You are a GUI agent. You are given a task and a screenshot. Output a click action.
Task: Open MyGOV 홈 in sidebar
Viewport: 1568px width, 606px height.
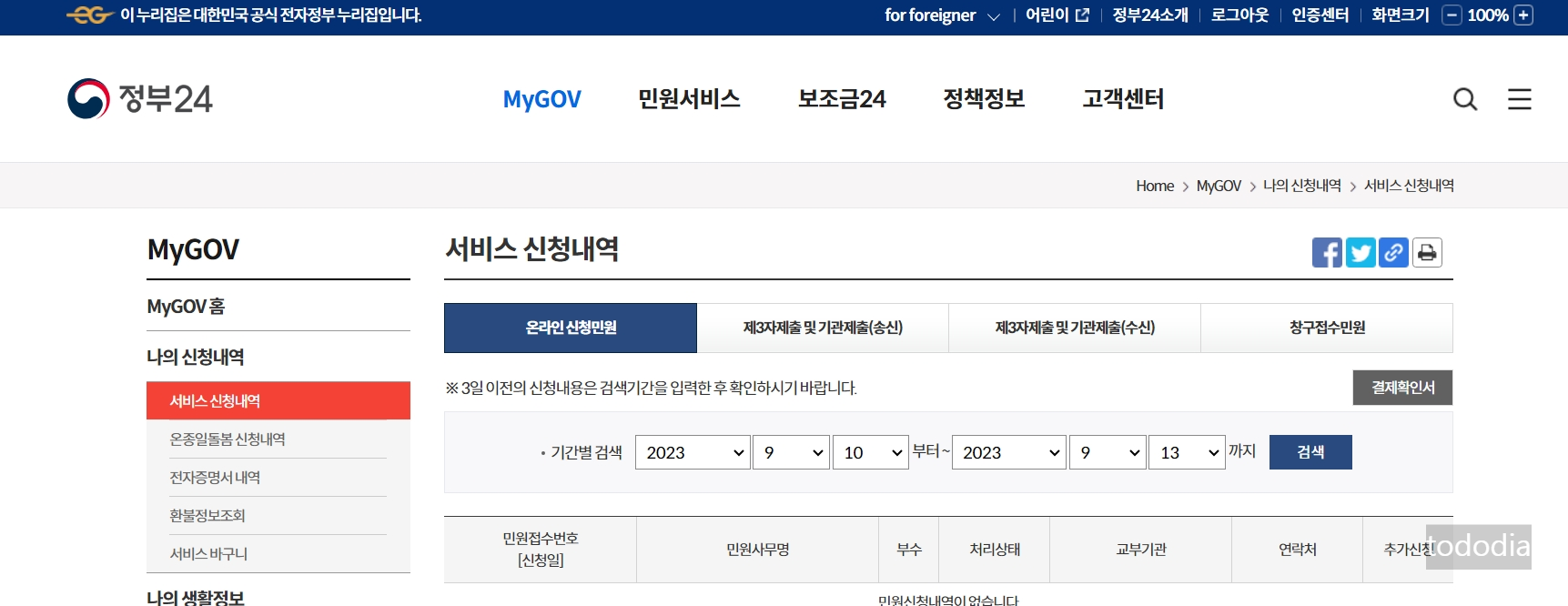186,307
